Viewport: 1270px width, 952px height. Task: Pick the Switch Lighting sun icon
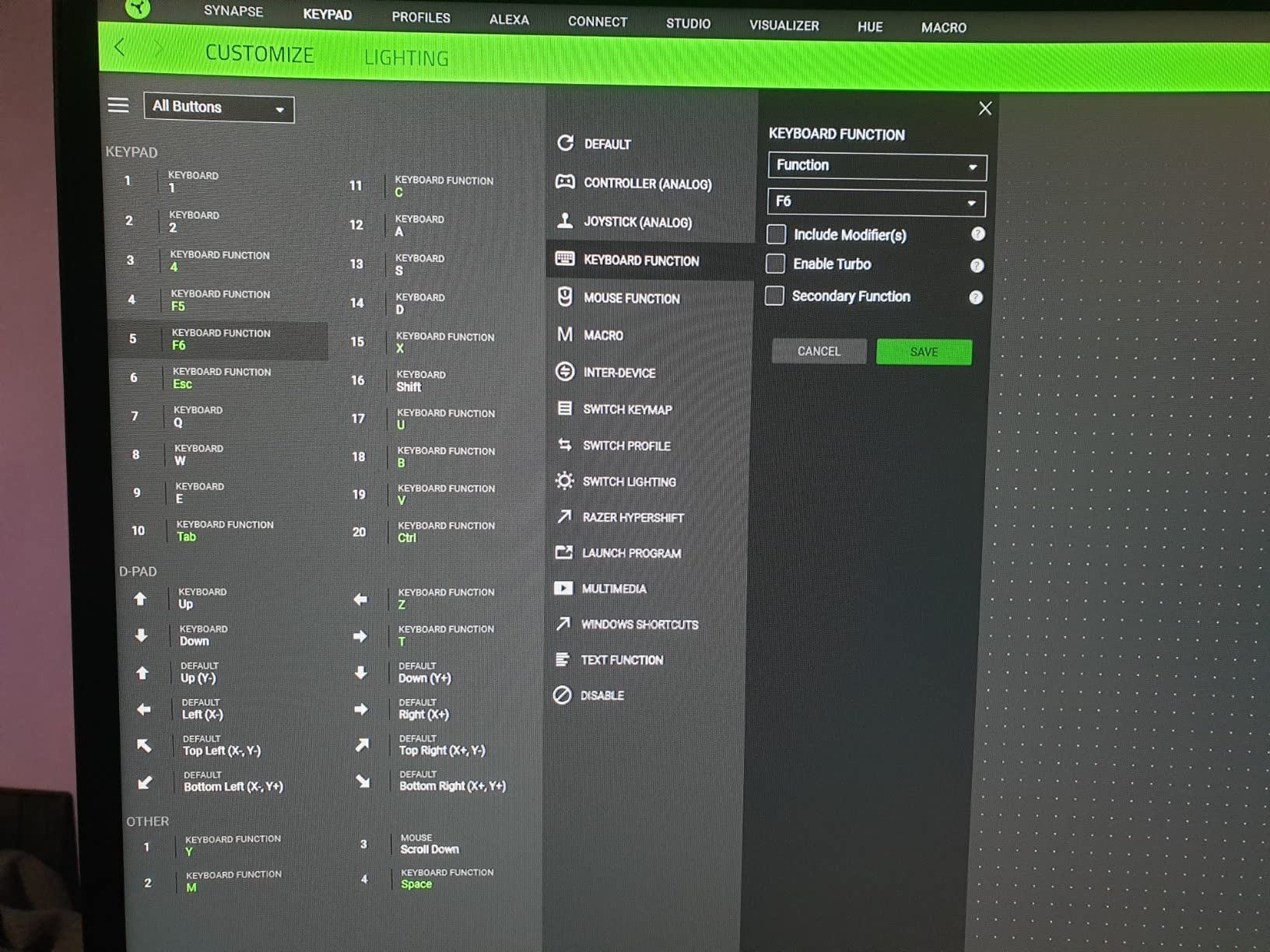pos(565,481)
